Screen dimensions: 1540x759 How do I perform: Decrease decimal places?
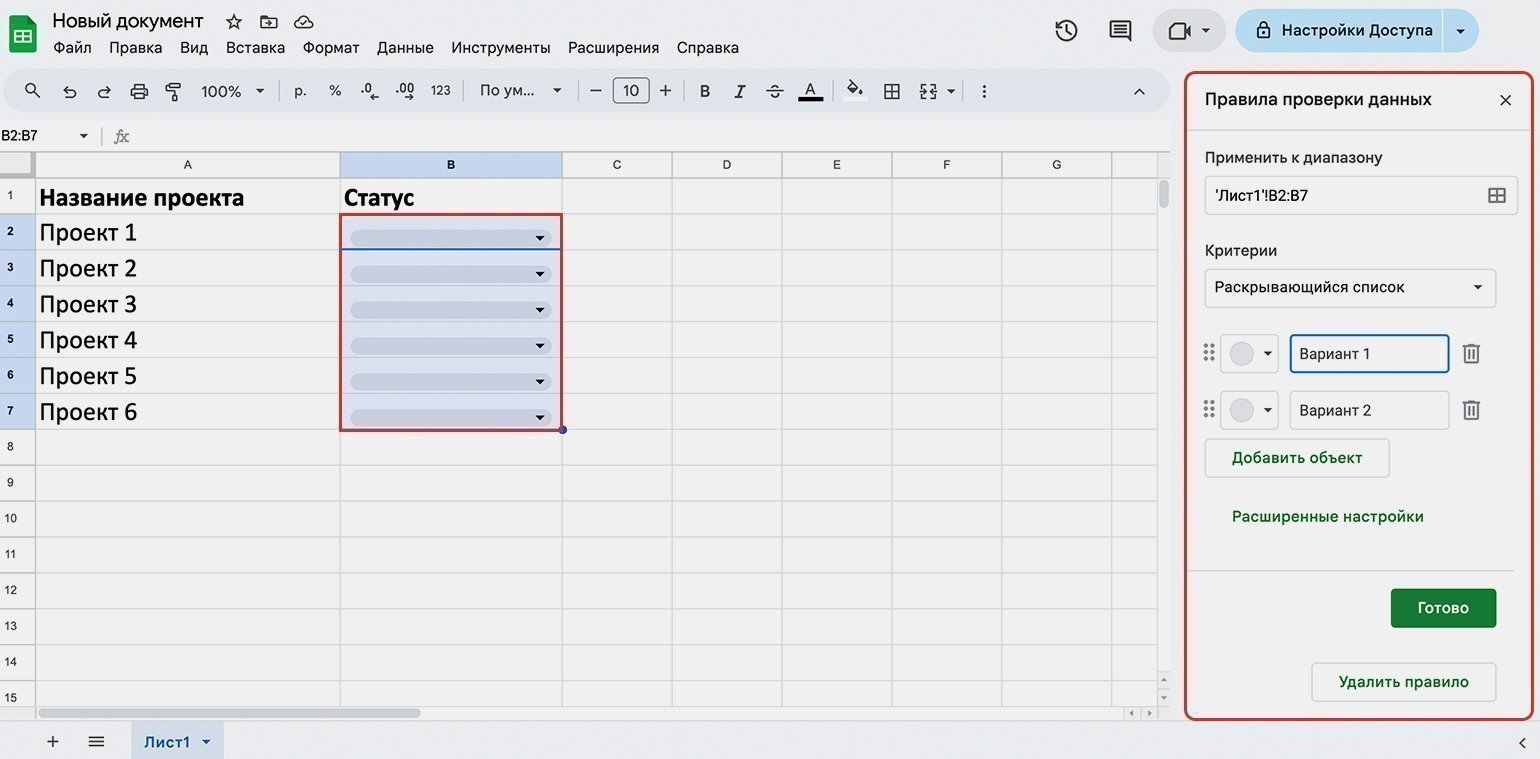pyautogui.click(x=369, y=91)
